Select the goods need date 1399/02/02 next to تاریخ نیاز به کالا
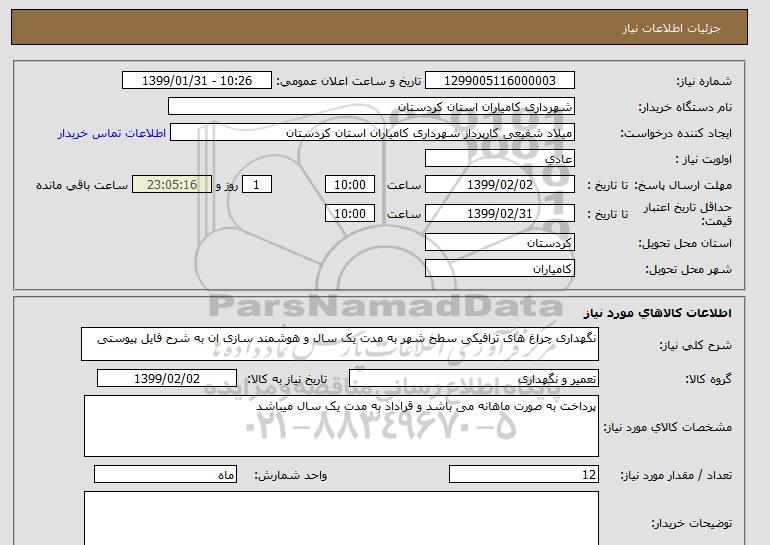The width and height of the screenshot is (770, 545). pos(167,379)
